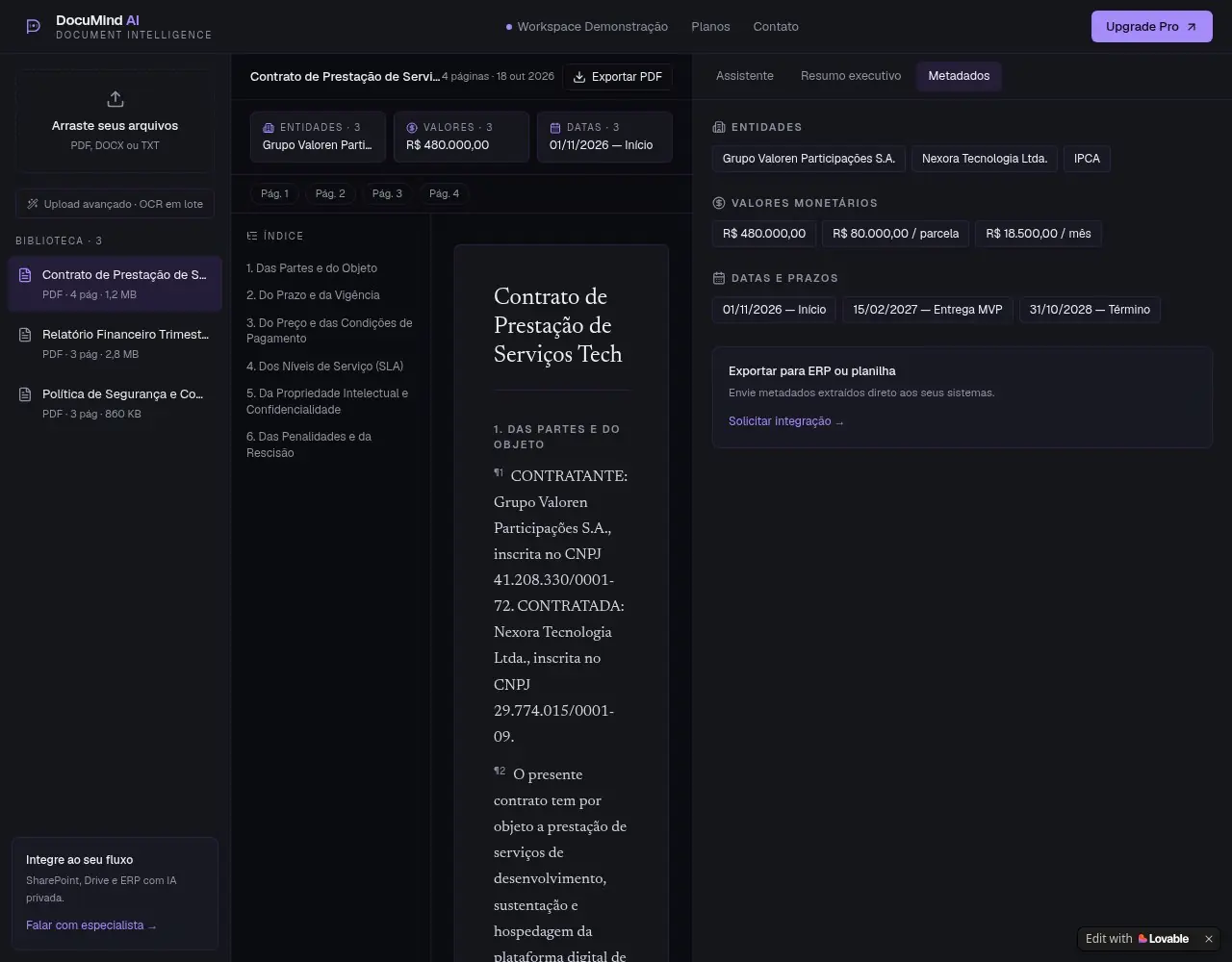
Task: Click the upload arrow icon in dropzone
Action: click(115, 99)
